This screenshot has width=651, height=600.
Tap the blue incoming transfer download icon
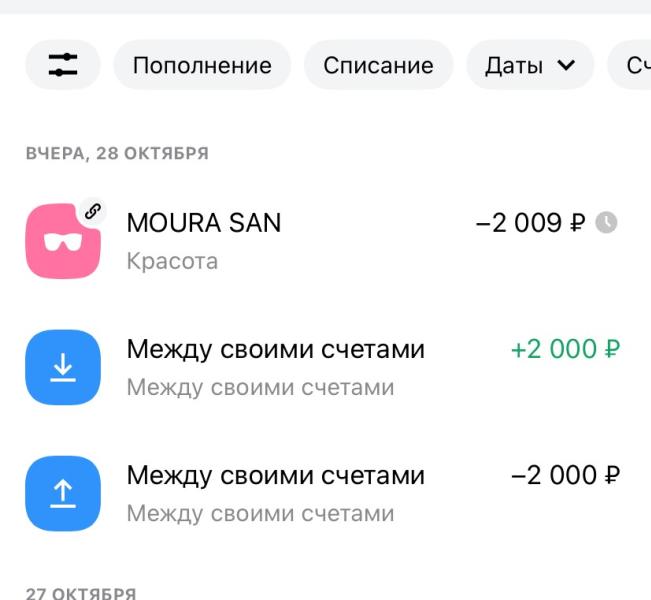63,367
